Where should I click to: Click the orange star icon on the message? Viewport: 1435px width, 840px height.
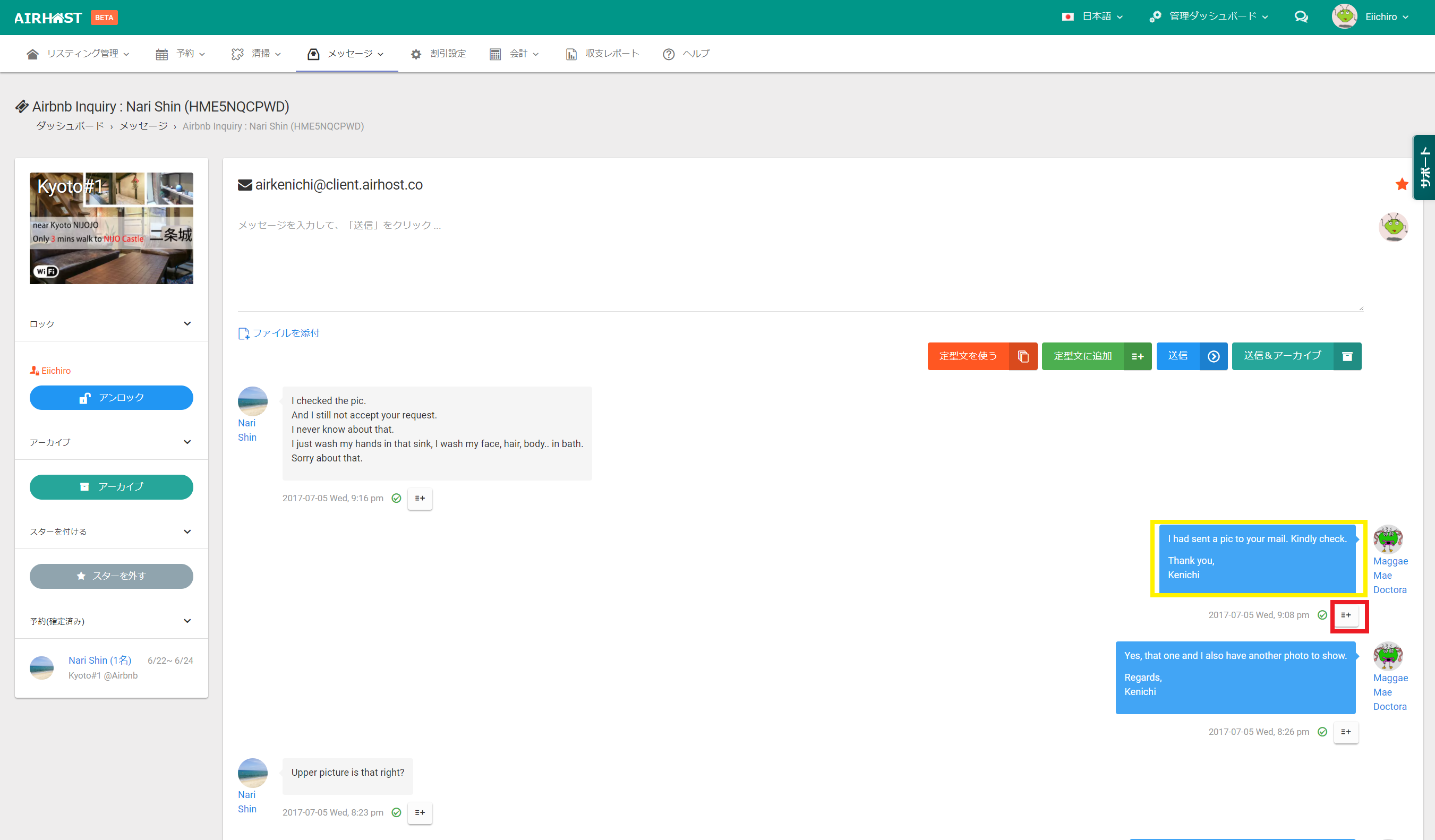tap(1402, 185)
